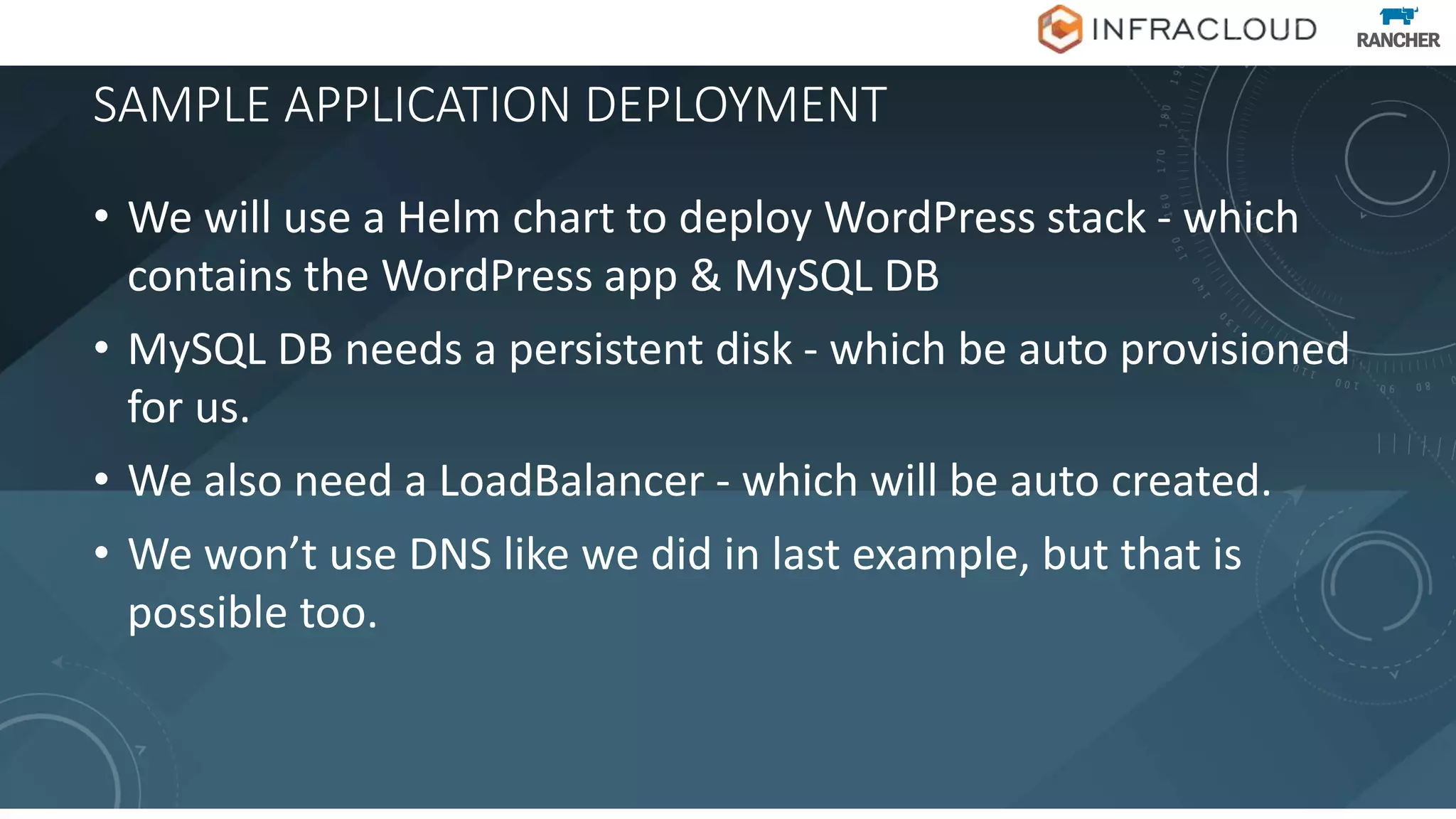1456x819 pixels.
Task: Click the InfraCloud hexagon logo icon
Action: (x=1059, y=29)
